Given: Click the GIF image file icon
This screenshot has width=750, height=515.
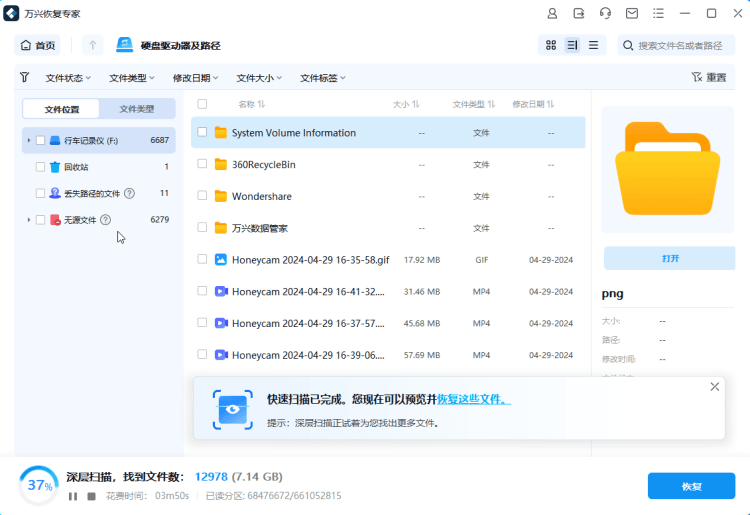Looking at the screenshot, I should 221,260.
